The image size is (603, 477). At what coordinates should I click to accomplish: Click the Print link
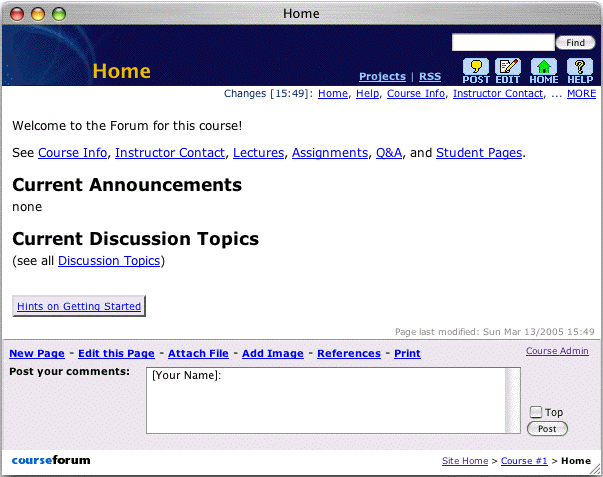407,354
